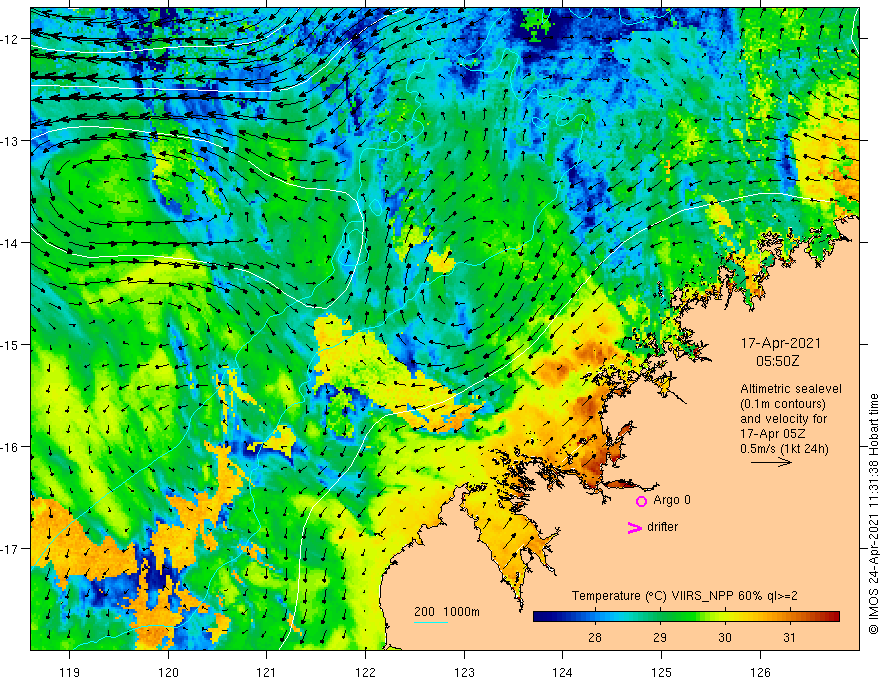Click the '200 1000m' depth contour label
880x680 pixels.
(447, 612)
